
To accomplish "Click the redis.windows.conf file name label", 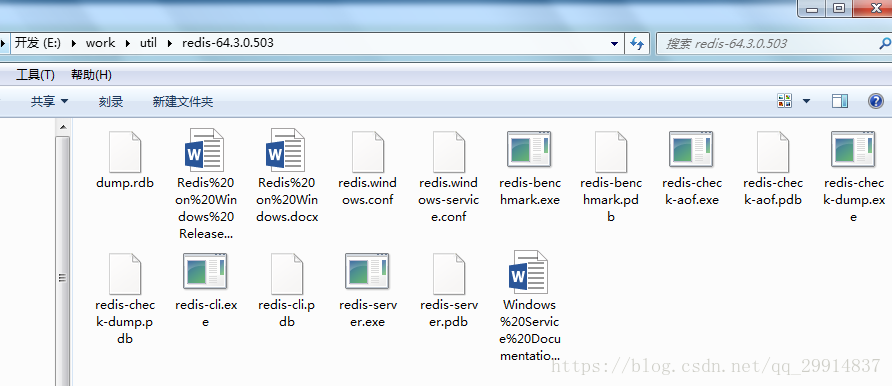I will click(367, 192).
